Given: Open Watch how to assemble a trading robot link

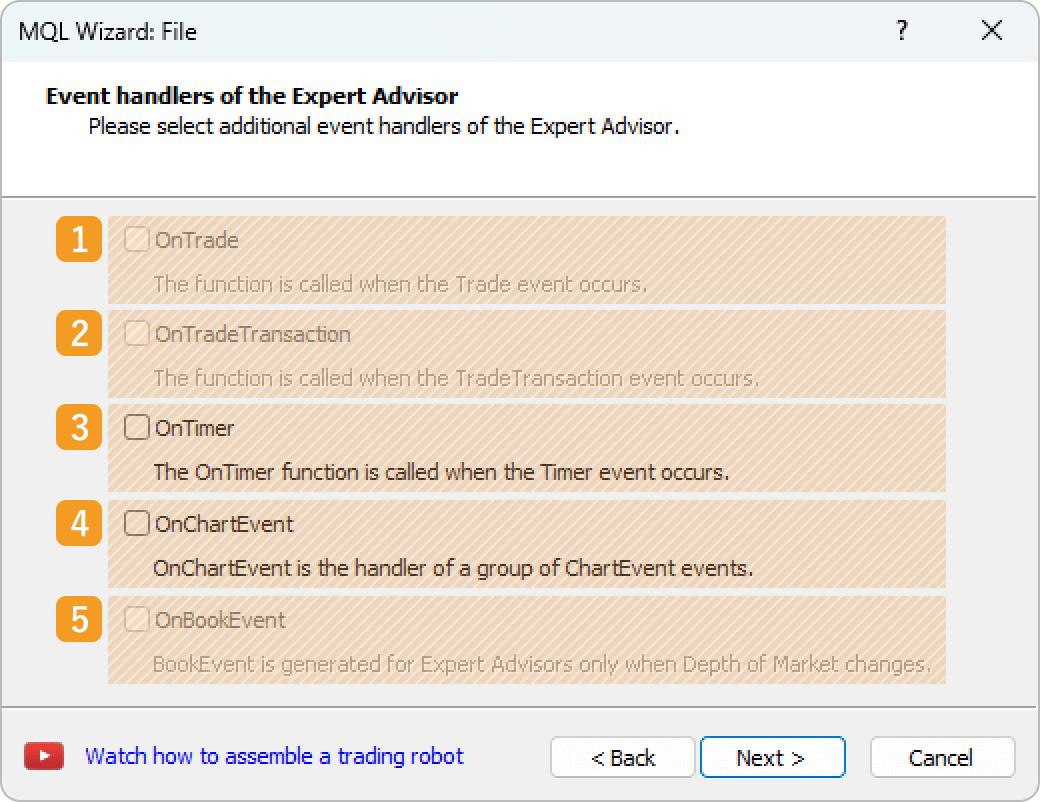Looking at the screenshot, I should pos(274,756).
